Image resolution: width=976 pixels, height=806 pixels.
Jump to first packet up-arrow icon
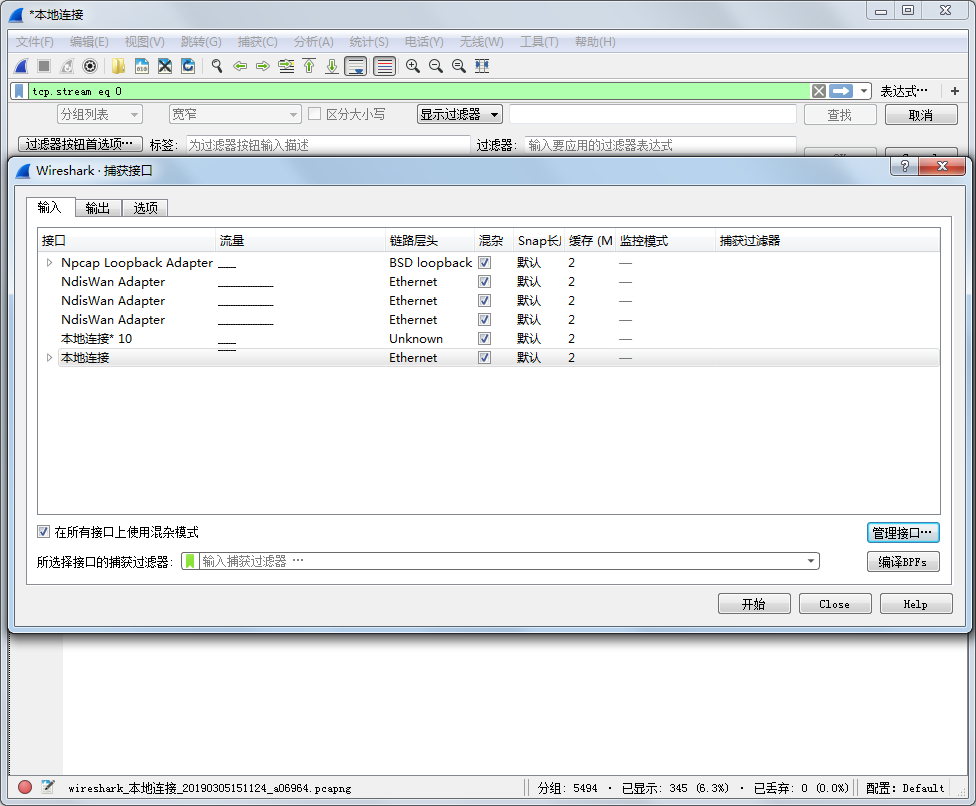309,66
